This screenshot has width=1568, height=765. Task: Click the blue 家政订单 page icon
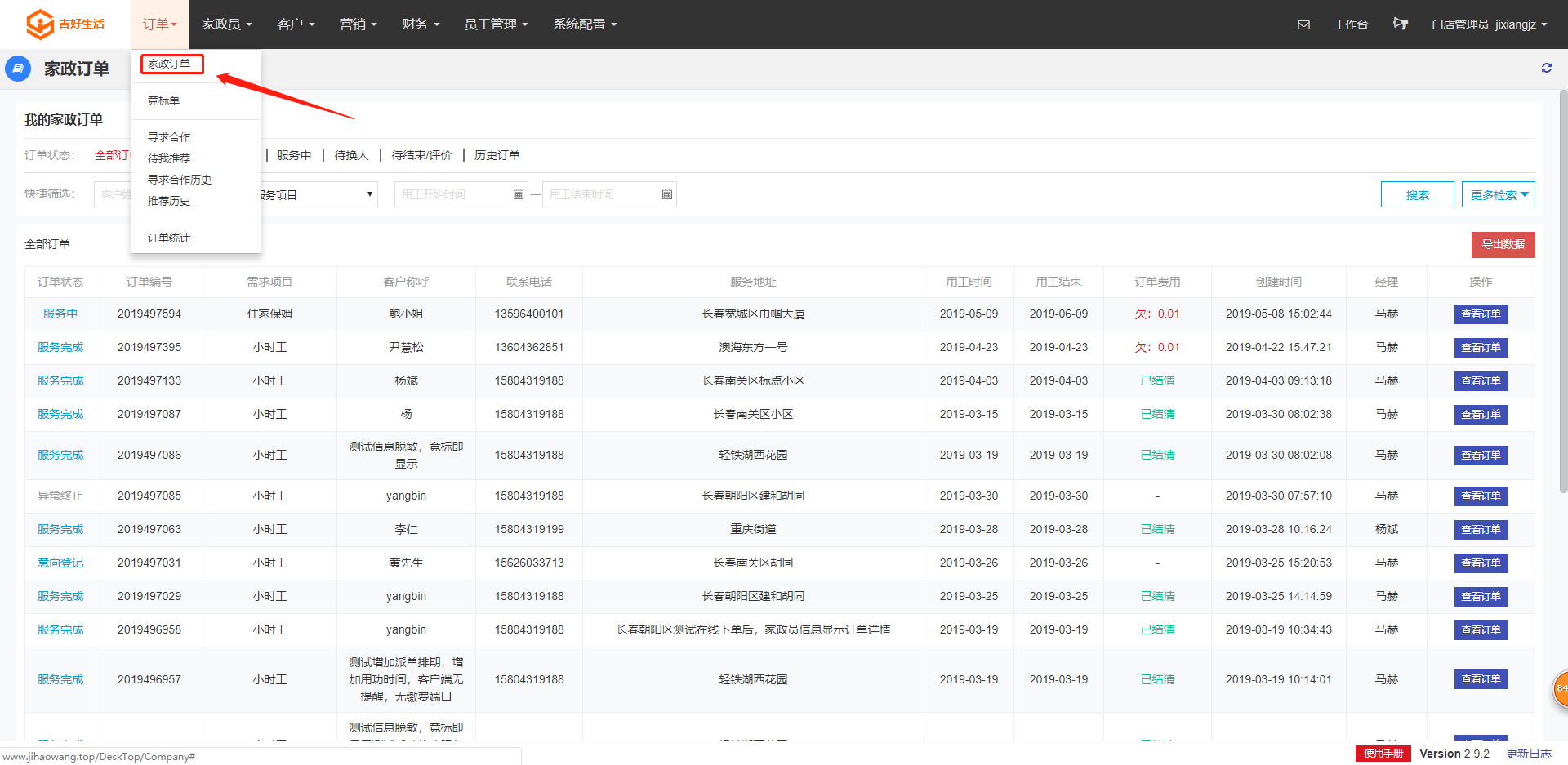[x=18, y=69]
